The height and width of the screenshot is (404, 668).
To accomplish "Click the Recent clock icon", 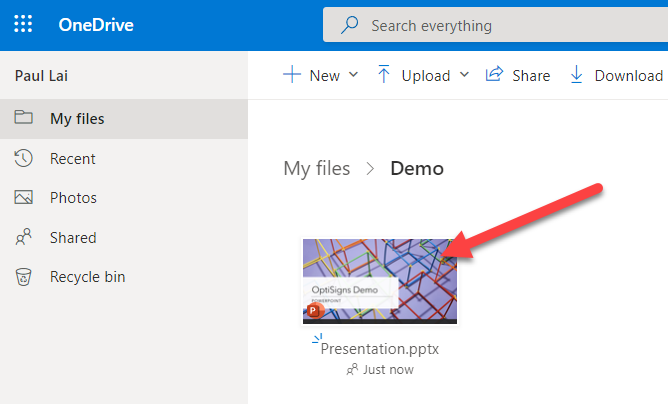I will [x=23, y=158].
